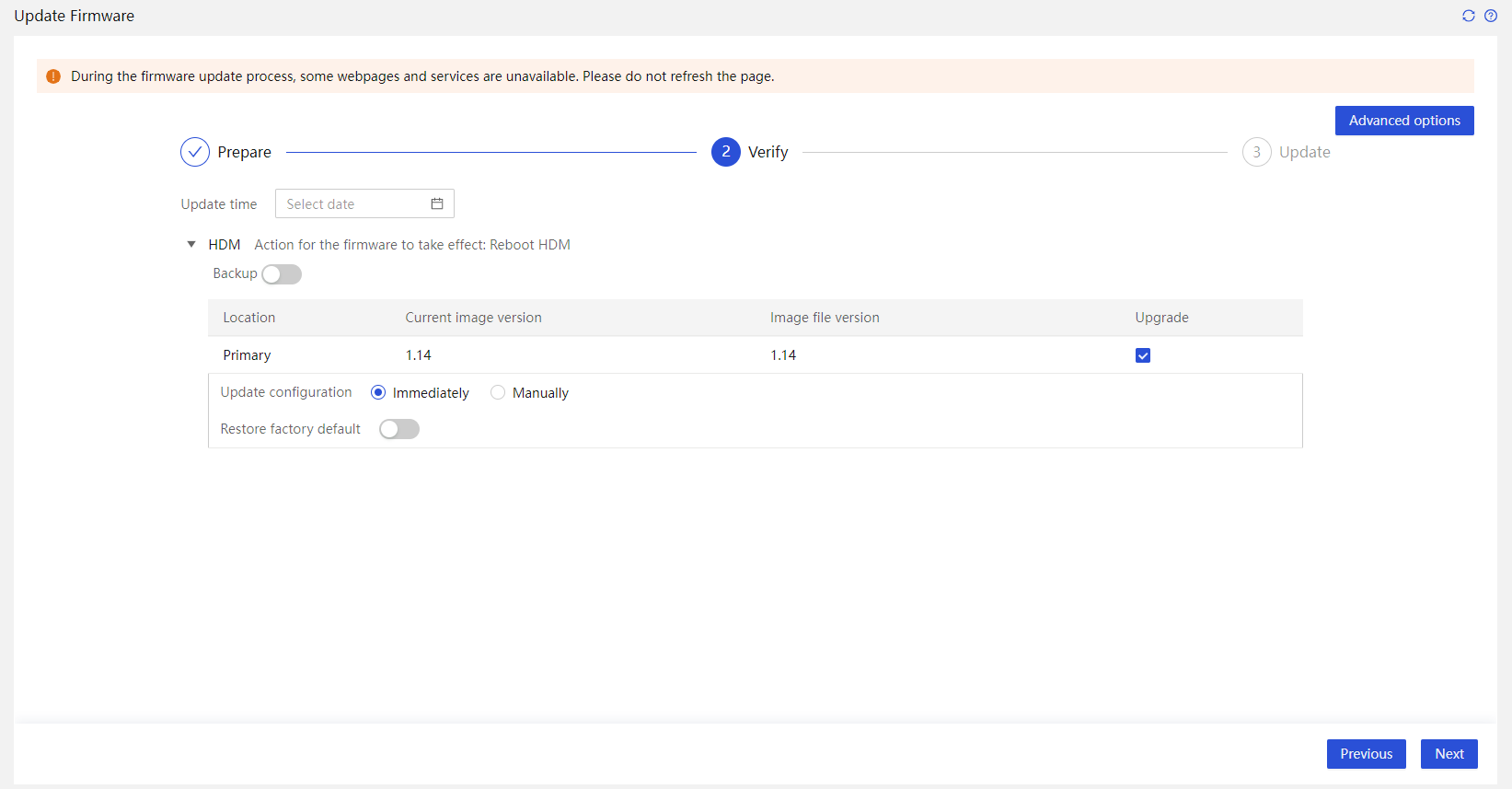The height and width of the screenshot is (789, 1512).
Task: Click the HDM section title
Action: [225, 245]
